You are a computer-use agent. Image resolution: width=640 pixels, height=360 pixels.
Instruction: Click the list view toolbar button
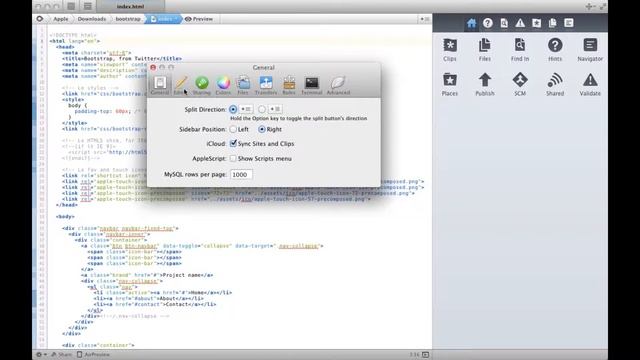pyautogui.click(x=87, y=6)
